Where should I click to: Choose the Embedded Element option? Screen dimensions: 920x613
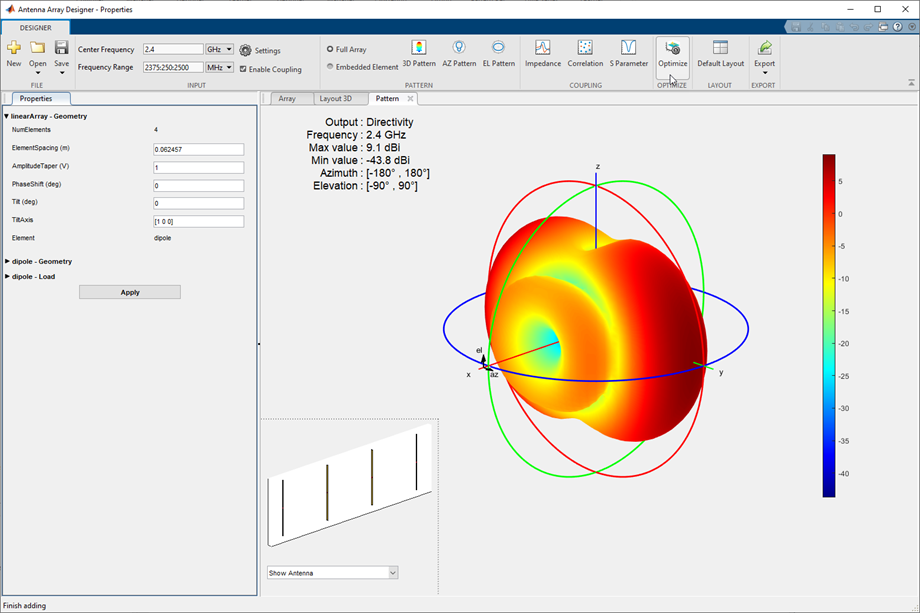coord(331,67)
